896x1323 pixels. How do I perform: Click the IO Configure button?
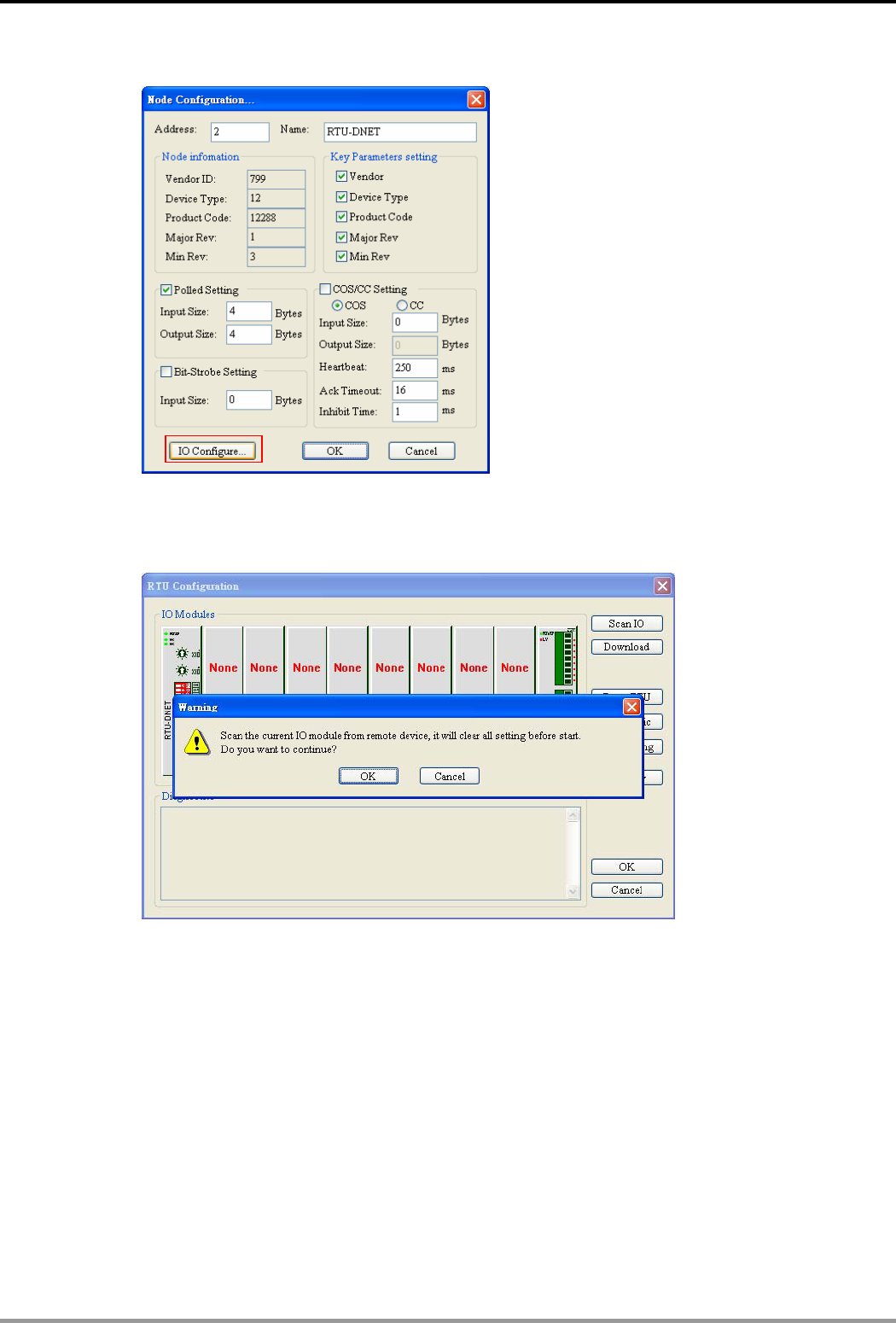tap(212, 451)
